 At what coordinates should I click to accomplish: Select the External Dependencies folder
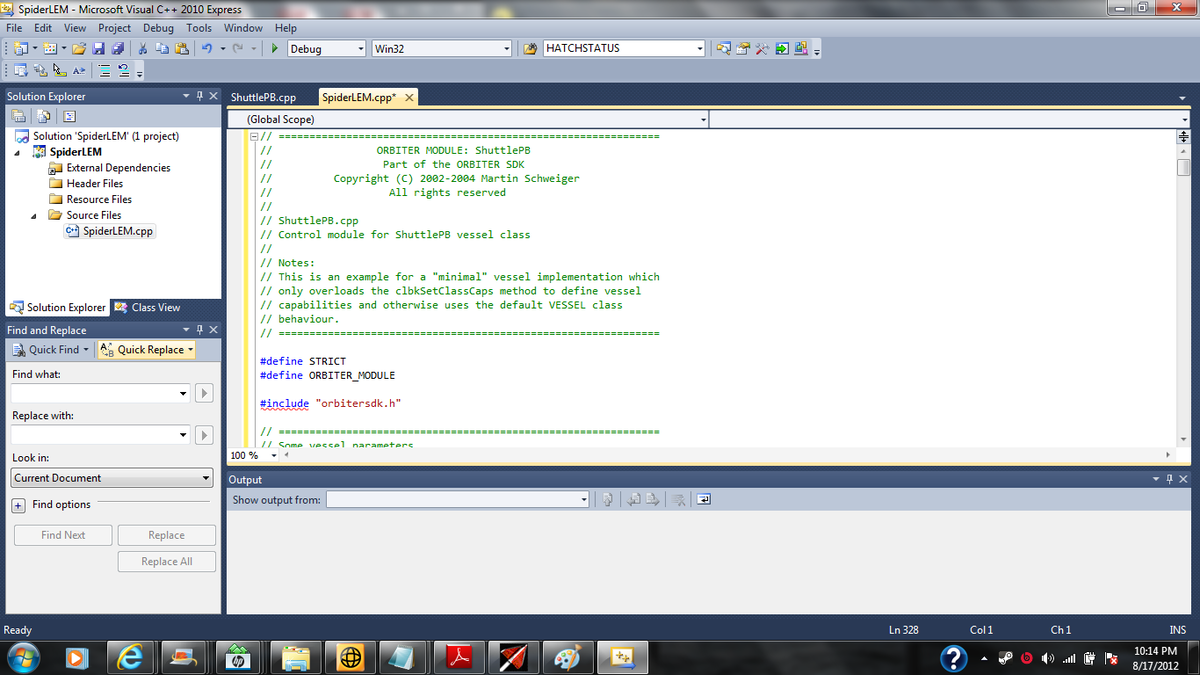[109, 168]
